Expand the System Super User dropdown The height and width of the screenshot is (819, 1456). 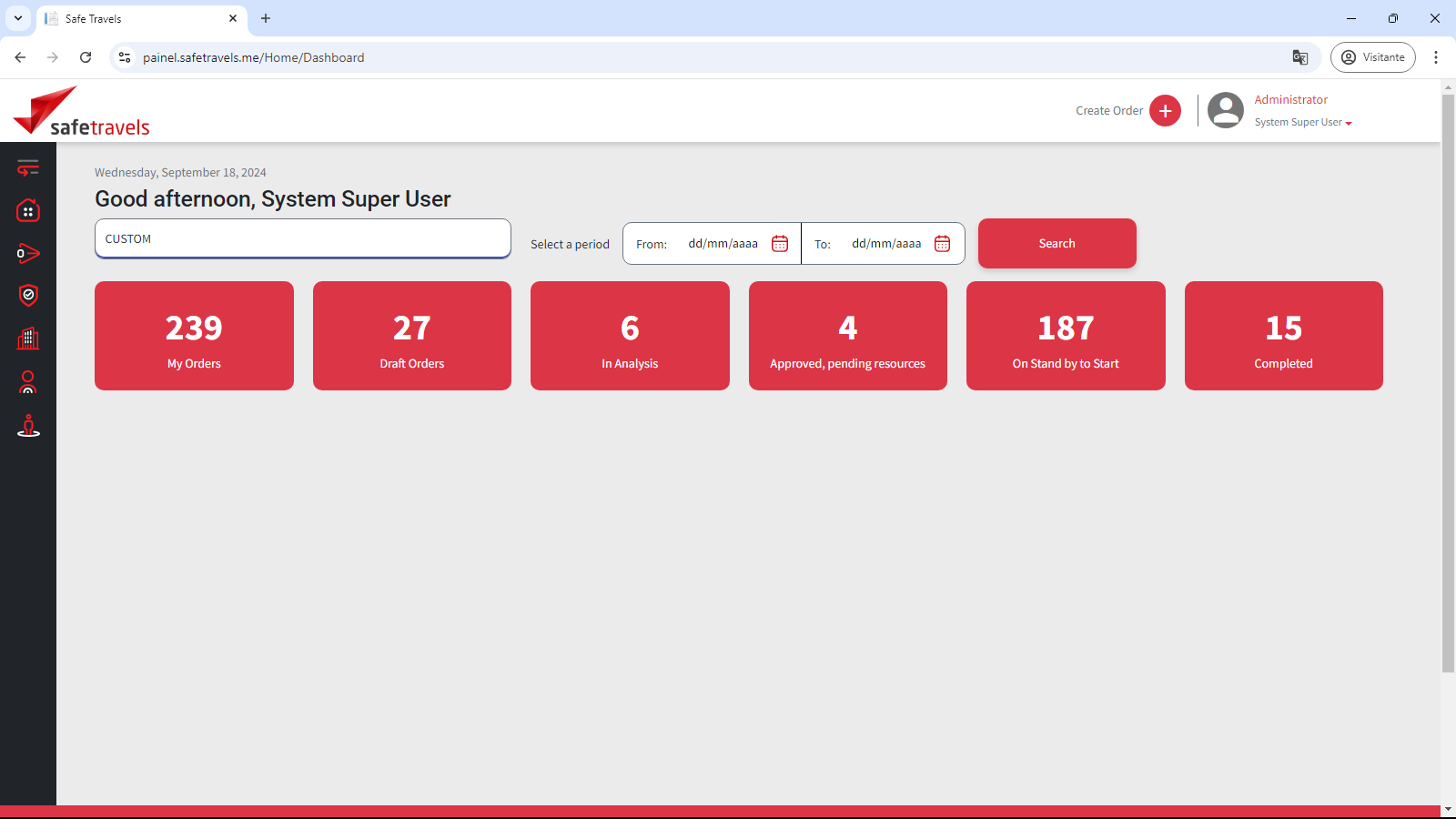coord(1303,123)
